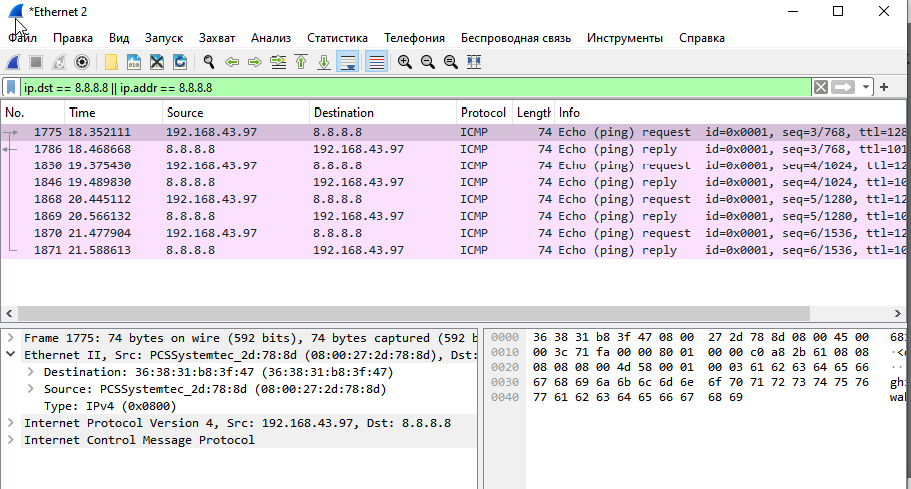Toggle packet list colorization

click(x=376, y=62)
